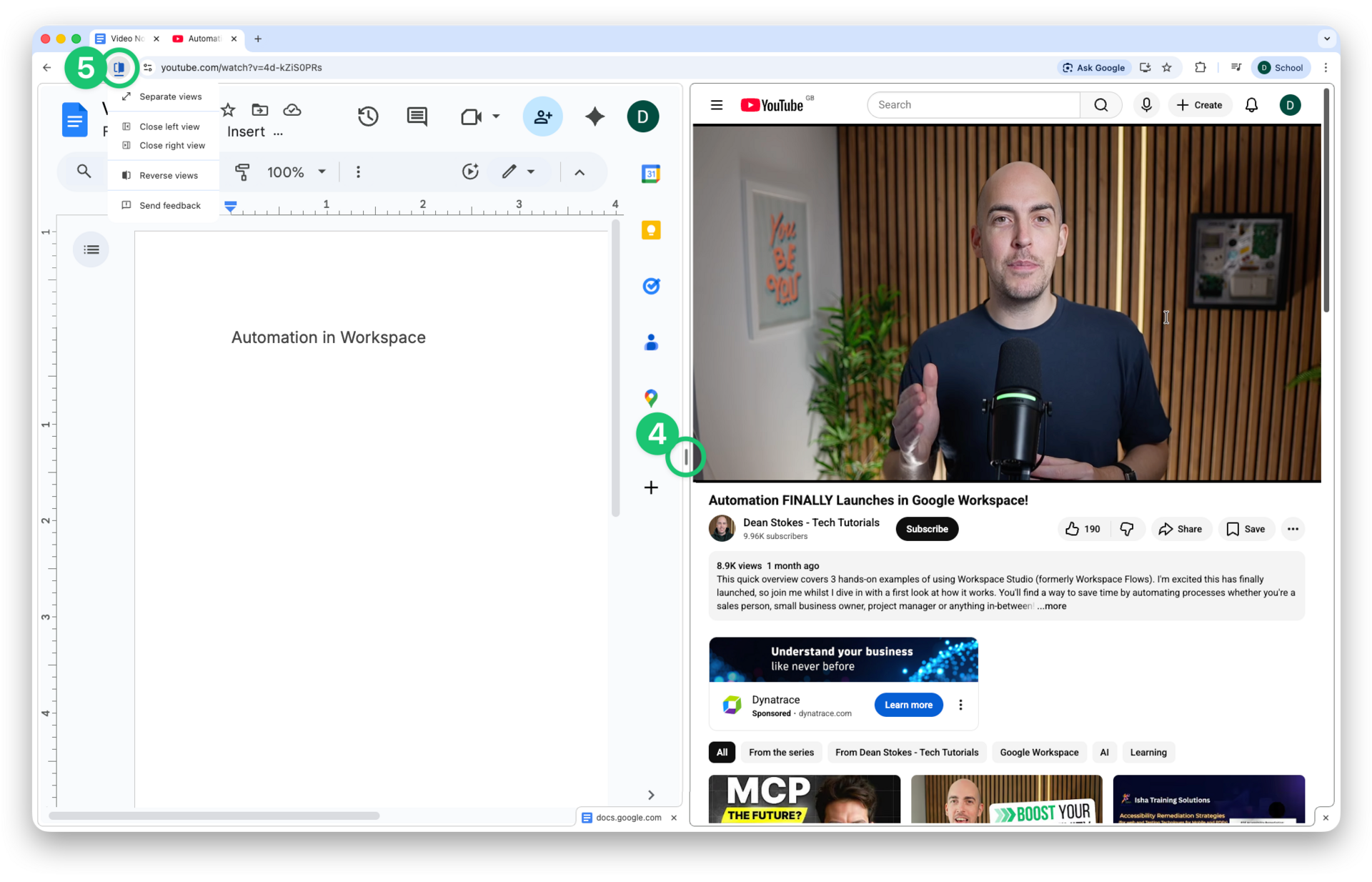The width and height of the screenshot is (1372, 882).
Task: Switch to the Google Workspace filter chip
Action: [1039, 752]
